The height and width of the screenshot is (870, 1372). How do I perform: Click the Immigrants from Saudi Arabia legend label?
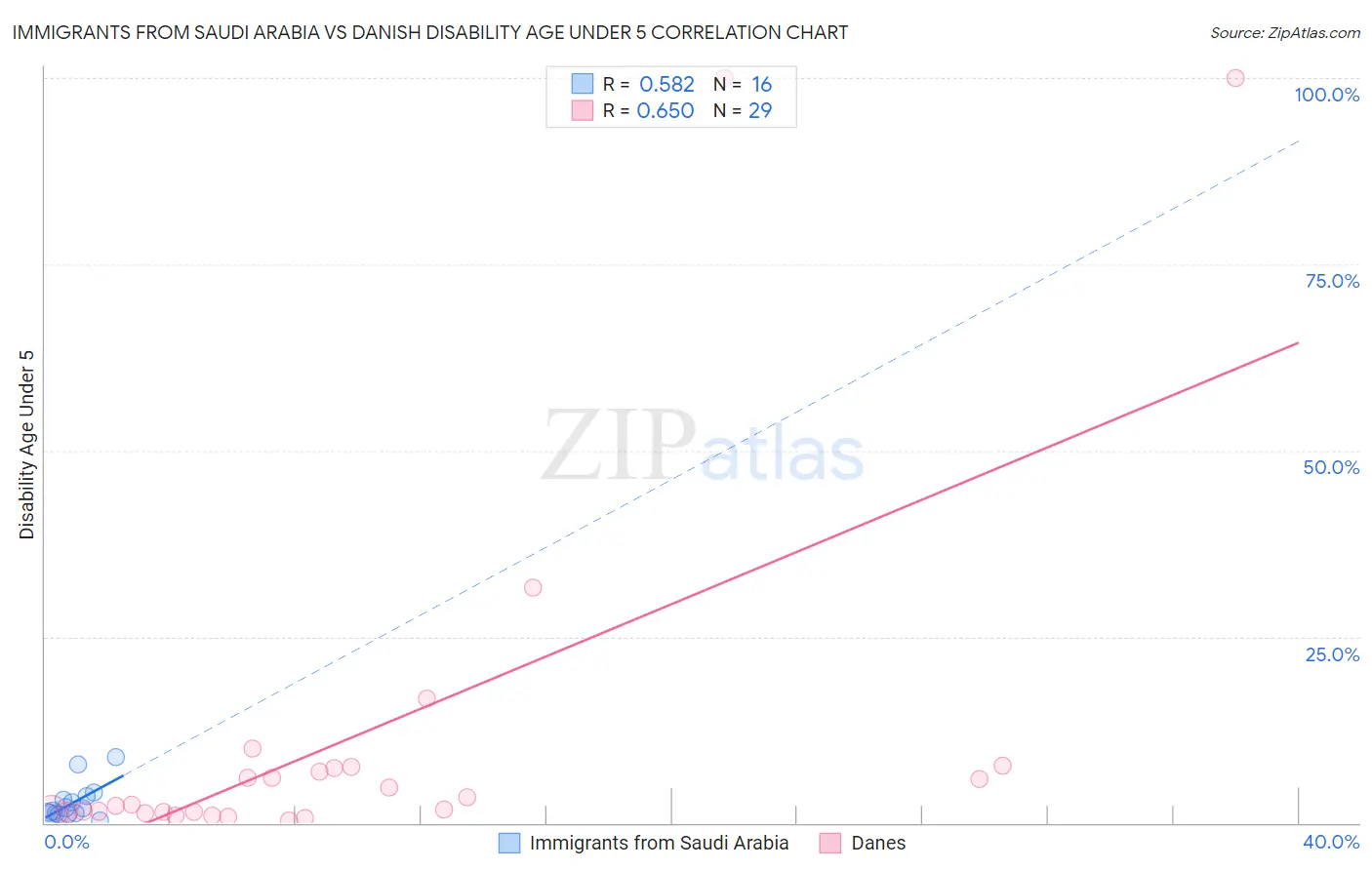(x=659, y=843)
